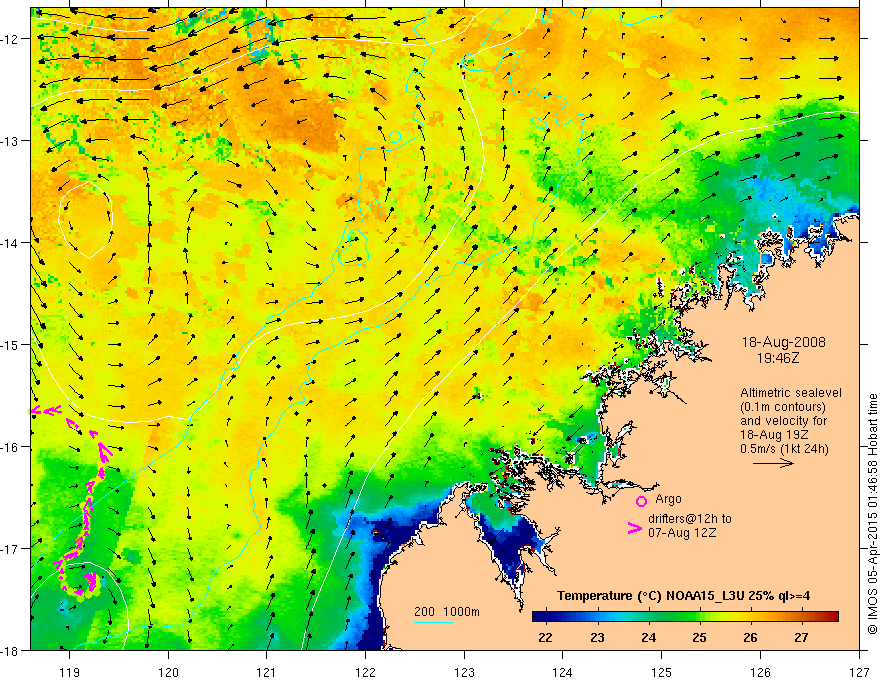The width and height of the screenshot is (880, 680).
Task: Click the '200 1000m' depth contour label
Action: pyautogui.click(x=447, y=612)
